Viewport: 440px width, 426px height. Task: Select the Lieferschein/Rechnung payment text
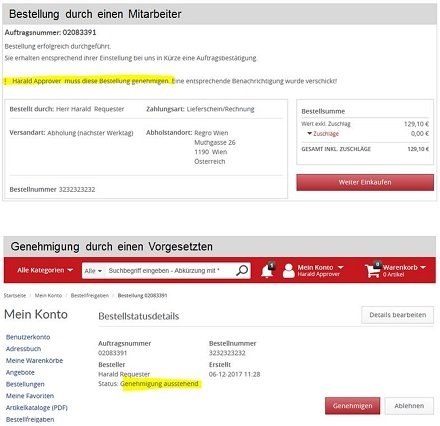pyautogui.click(x=220, y=109)
